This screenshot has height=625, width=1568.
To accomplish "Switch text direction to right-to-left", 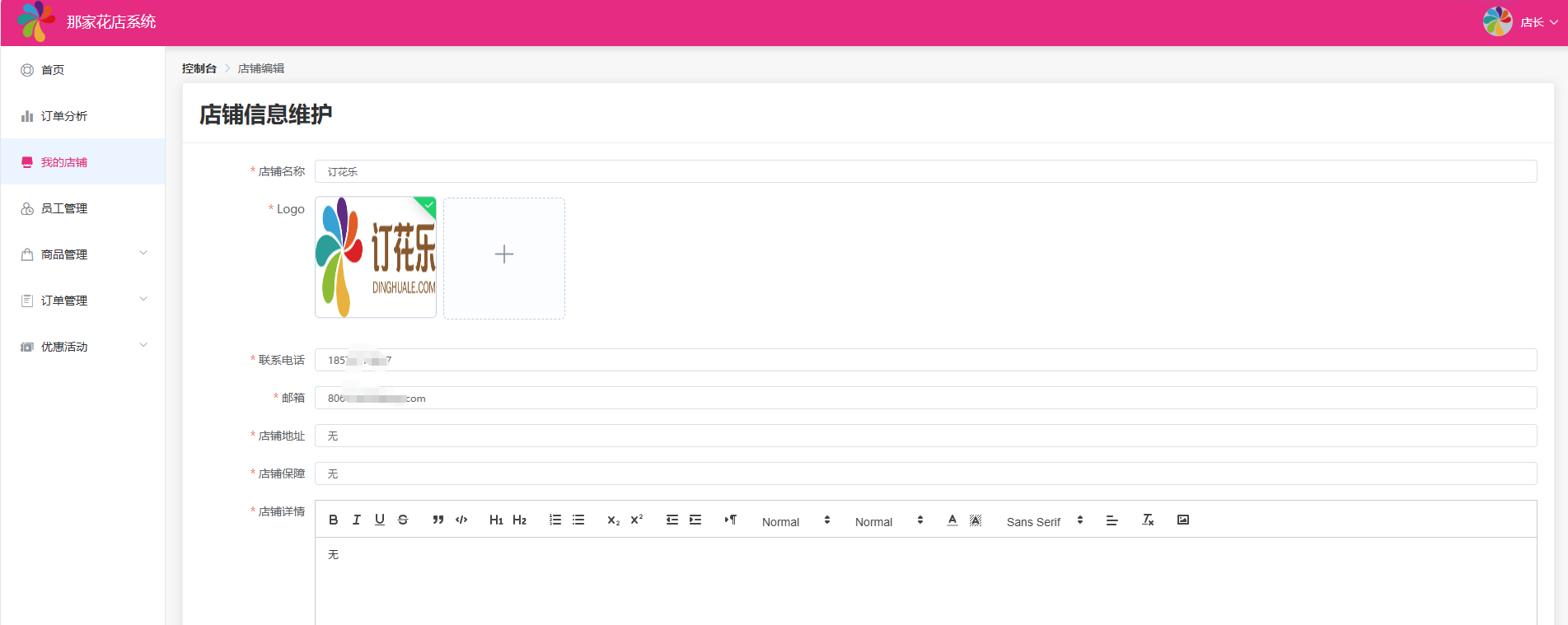I will click(x=731, y=520).
